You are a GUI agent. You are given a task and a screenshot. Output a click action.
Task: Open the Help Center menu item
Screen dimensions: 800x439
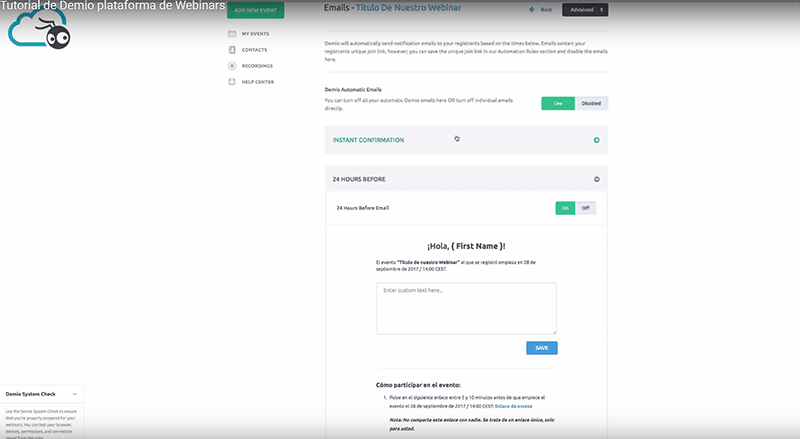click(258, 82)
